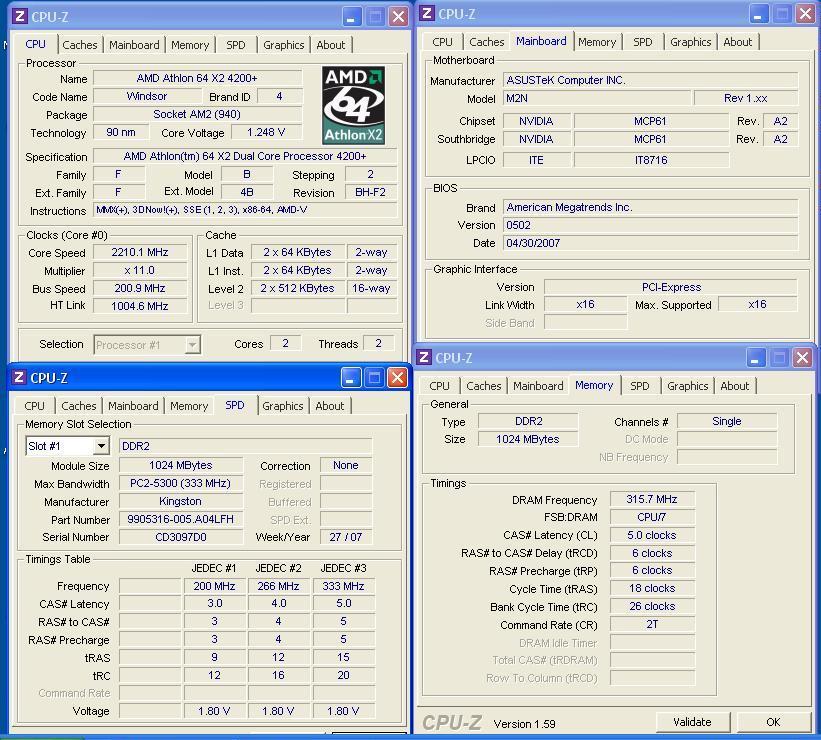The image size is (821, 740).
Task: Minimize the CPU tab window
Action: point(351,17)
